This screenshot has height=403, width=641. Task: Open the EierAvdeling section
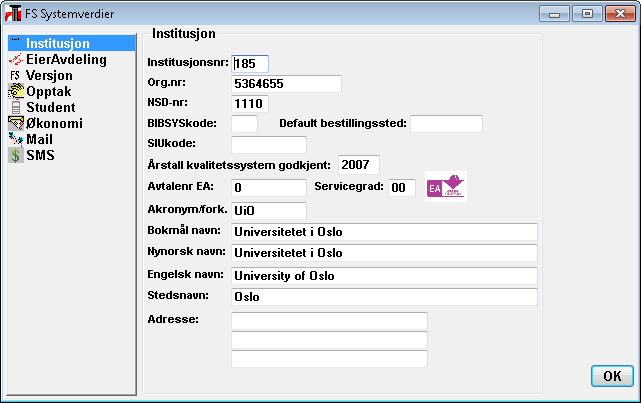pyautogui.click(x=66, y=59)
